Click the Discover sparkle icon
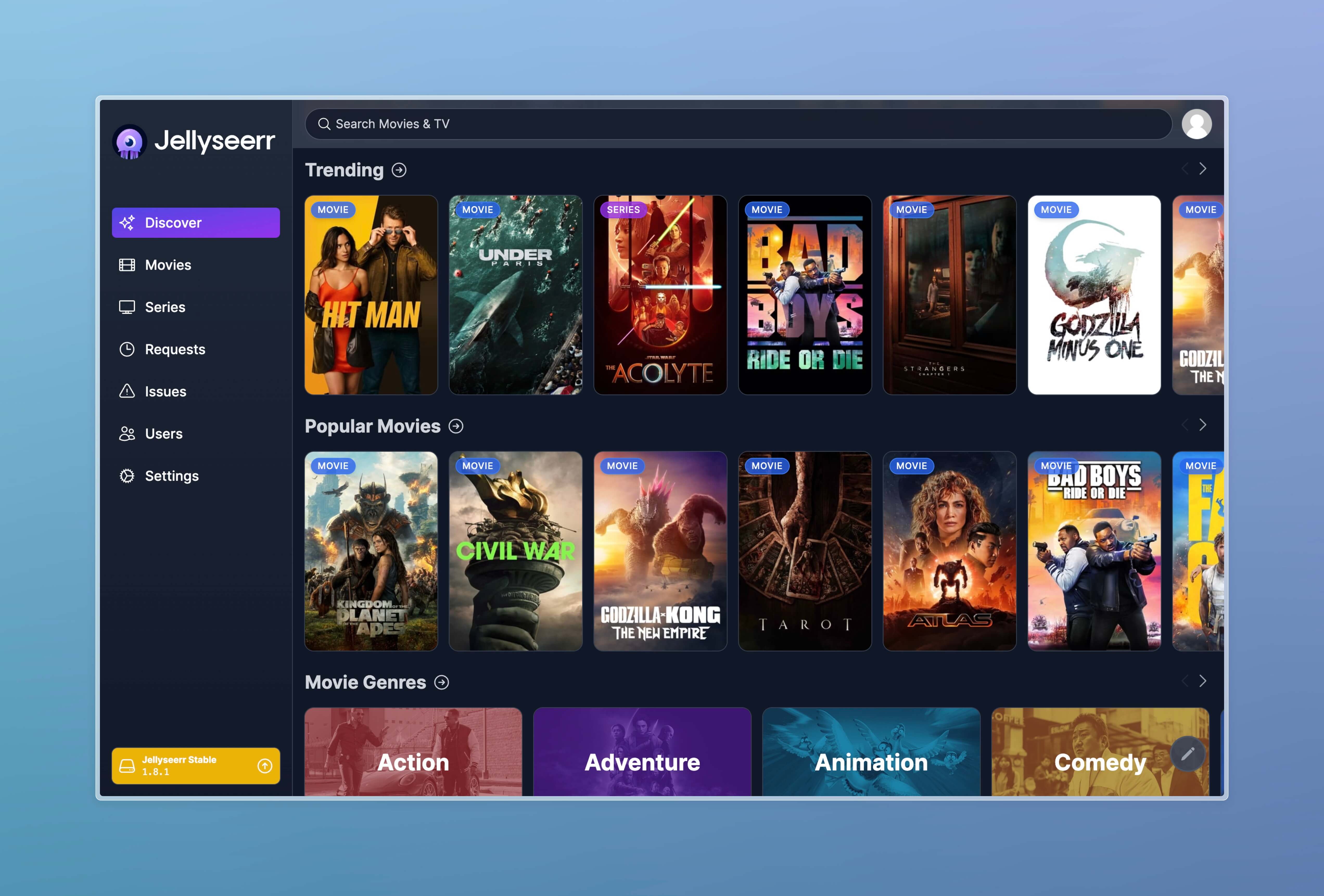The height and width of the screenshot is (896, 1324). pyautogui.click(x=127, y=223)
